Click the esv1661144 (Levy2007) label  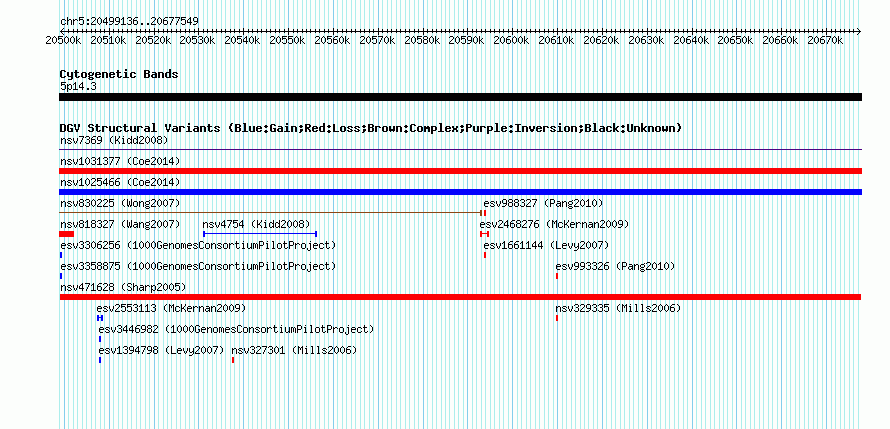(x=546, y=245)
